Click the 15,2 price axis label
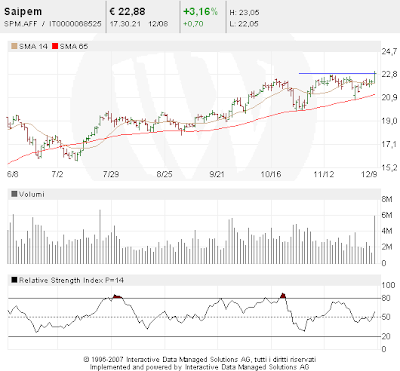 coord(390,167)
